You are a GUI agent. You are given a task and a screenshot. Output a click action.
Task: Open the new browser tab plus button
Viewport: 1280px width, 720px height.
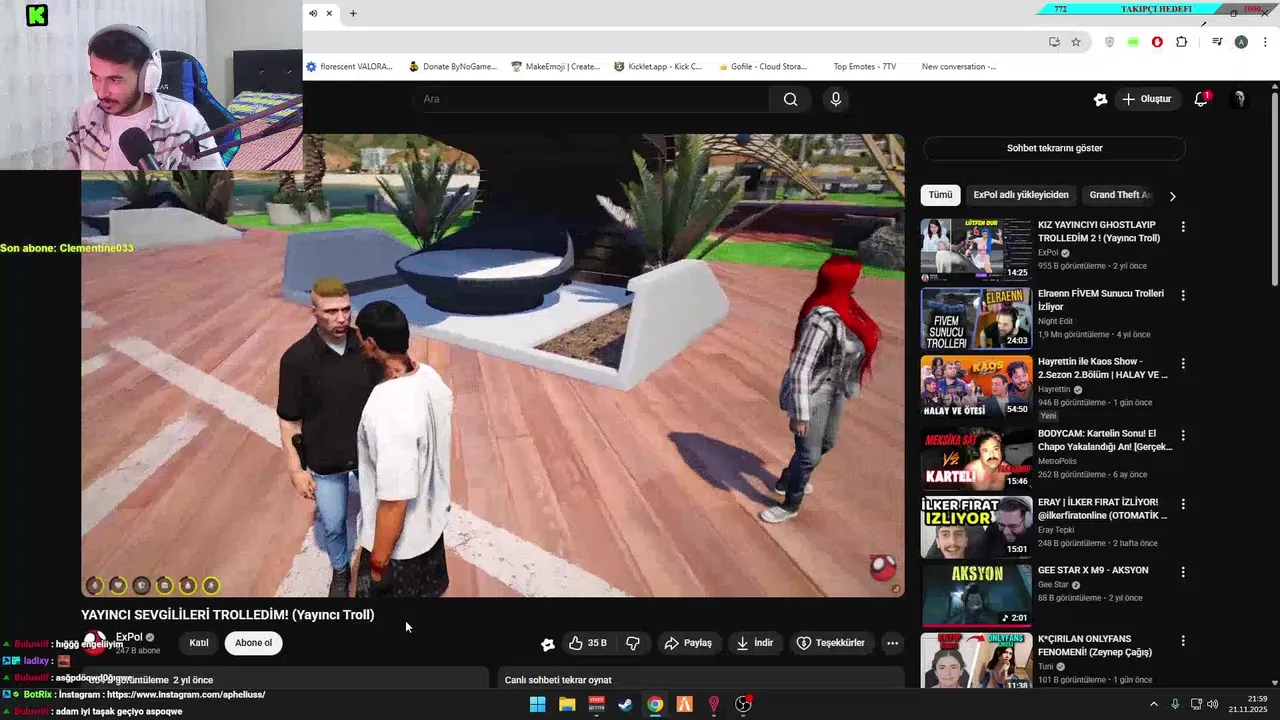coord(352,13)
